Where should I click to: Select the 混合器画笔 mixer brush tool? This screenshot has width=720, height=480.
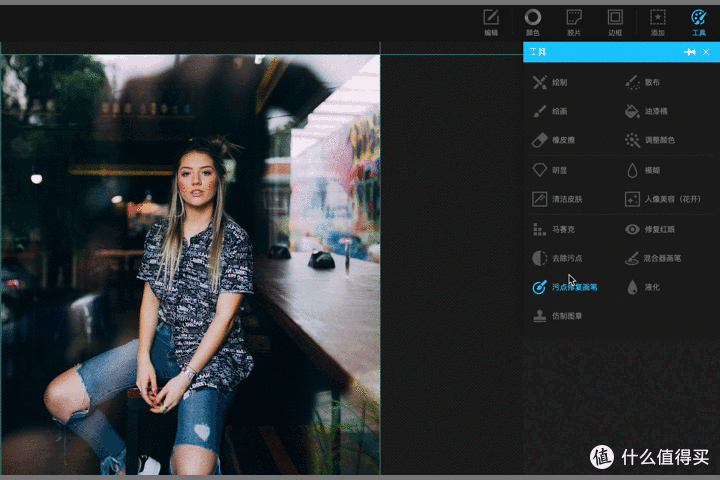[x=653, y=258]
